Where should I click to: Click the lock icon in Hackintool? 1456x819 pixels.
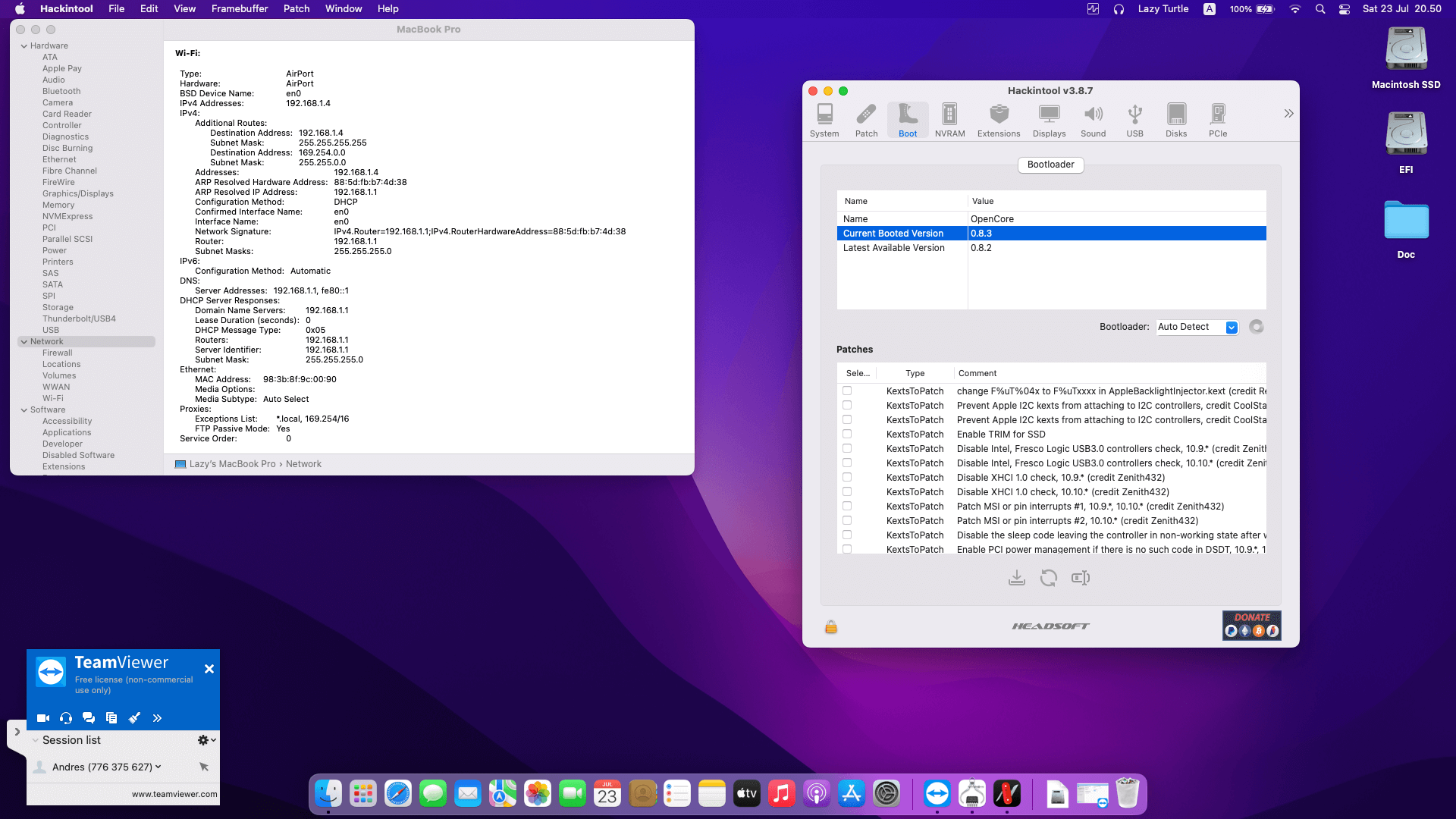pos(831,627)
